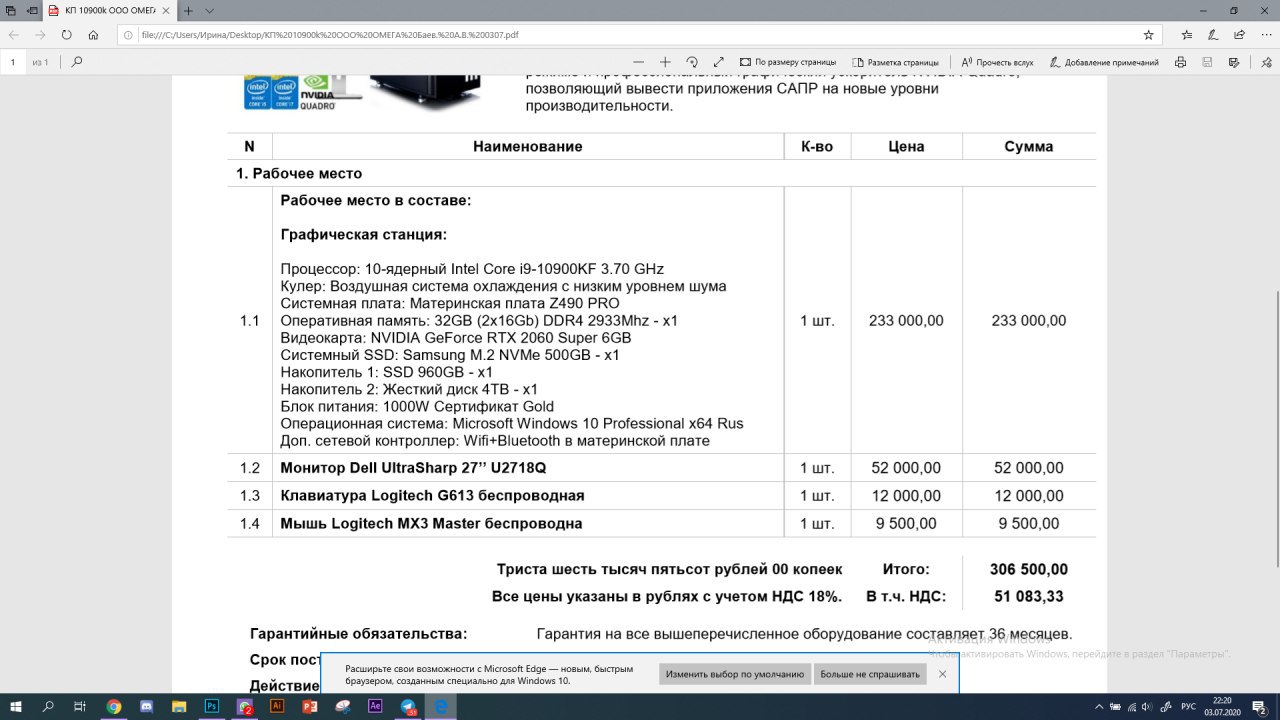The image size is (1280, 720).
Task: Click 'Графическая станция:' heading text
Action: point(364,234)
